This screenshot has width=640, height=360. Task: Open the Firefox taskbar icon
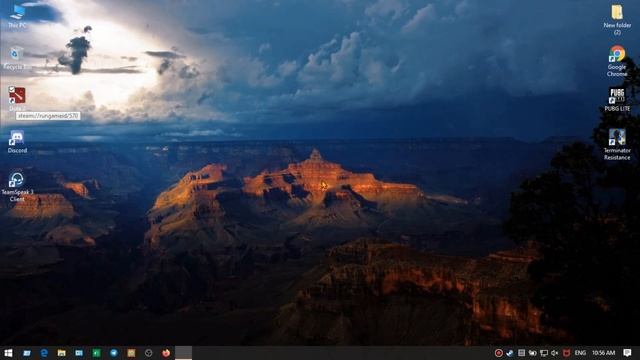pyautogui.click(x=166, y=353)
